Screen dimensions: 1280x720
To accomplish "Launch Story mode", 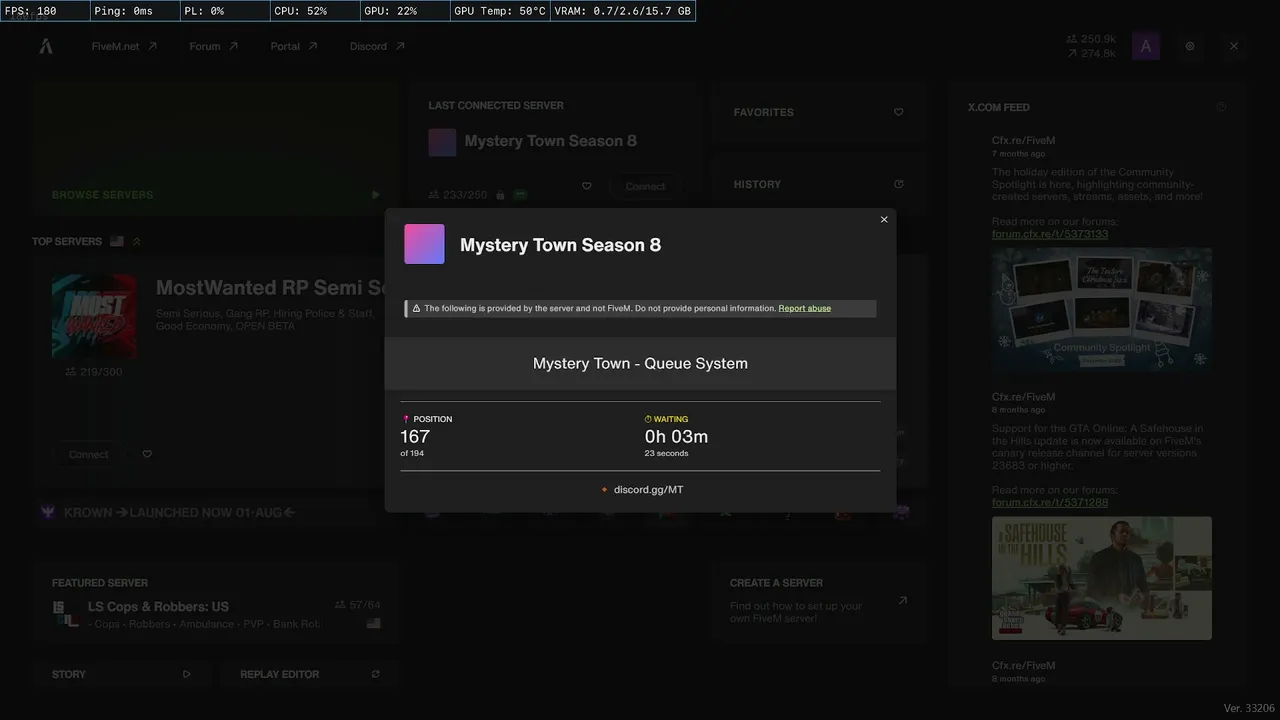I will [x=121, y=674].
